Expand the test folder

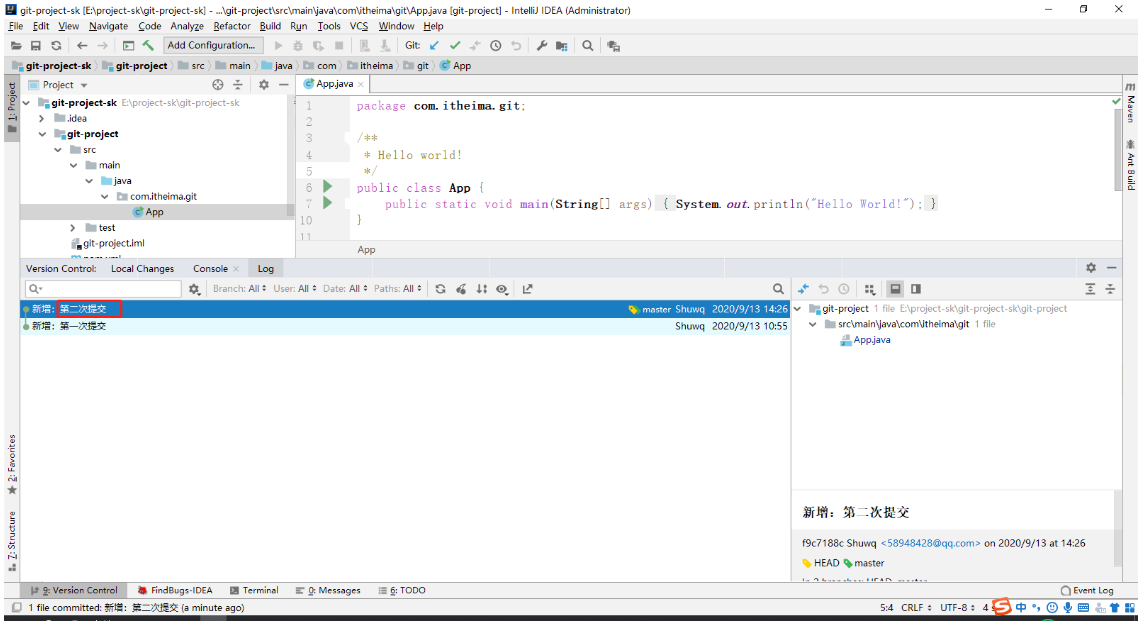pos(73,227)
